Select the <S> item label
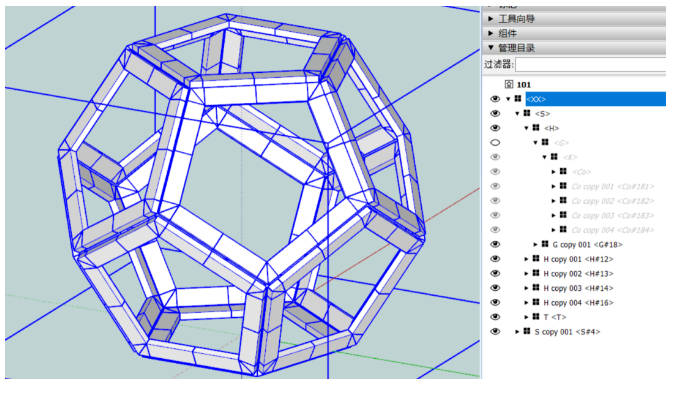Viewport: 677px width, 394px height. pyautogui.click(x=542, y=114)
